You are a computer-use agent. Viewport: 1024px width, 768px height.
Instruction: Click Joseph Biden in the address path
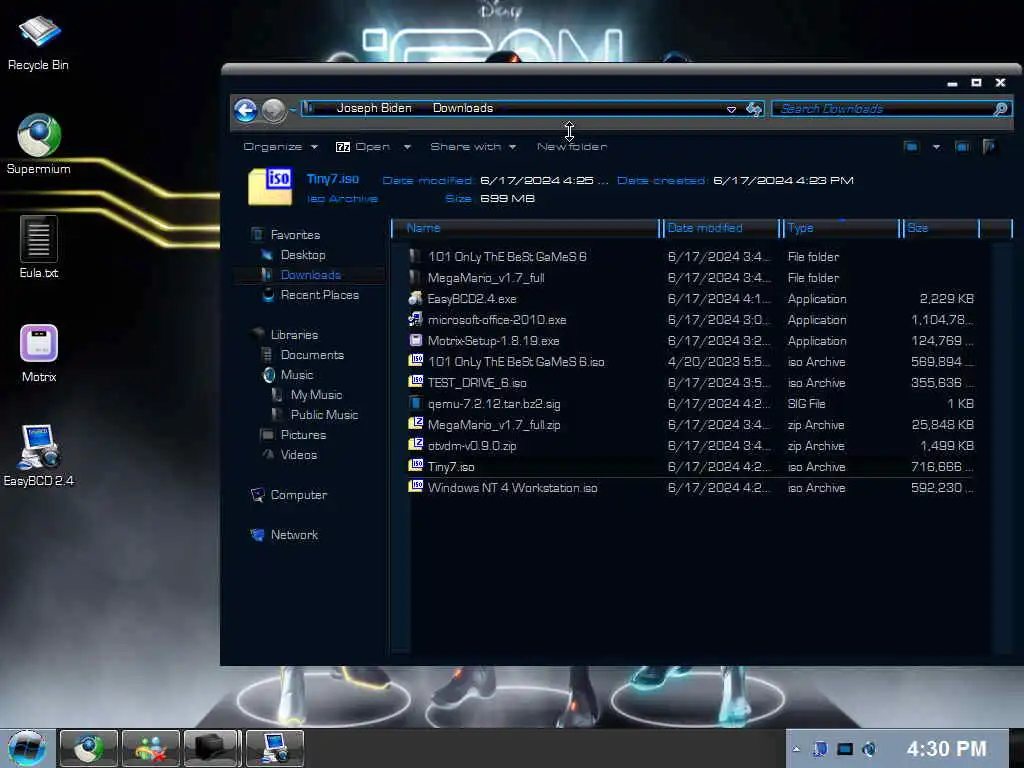374,108
